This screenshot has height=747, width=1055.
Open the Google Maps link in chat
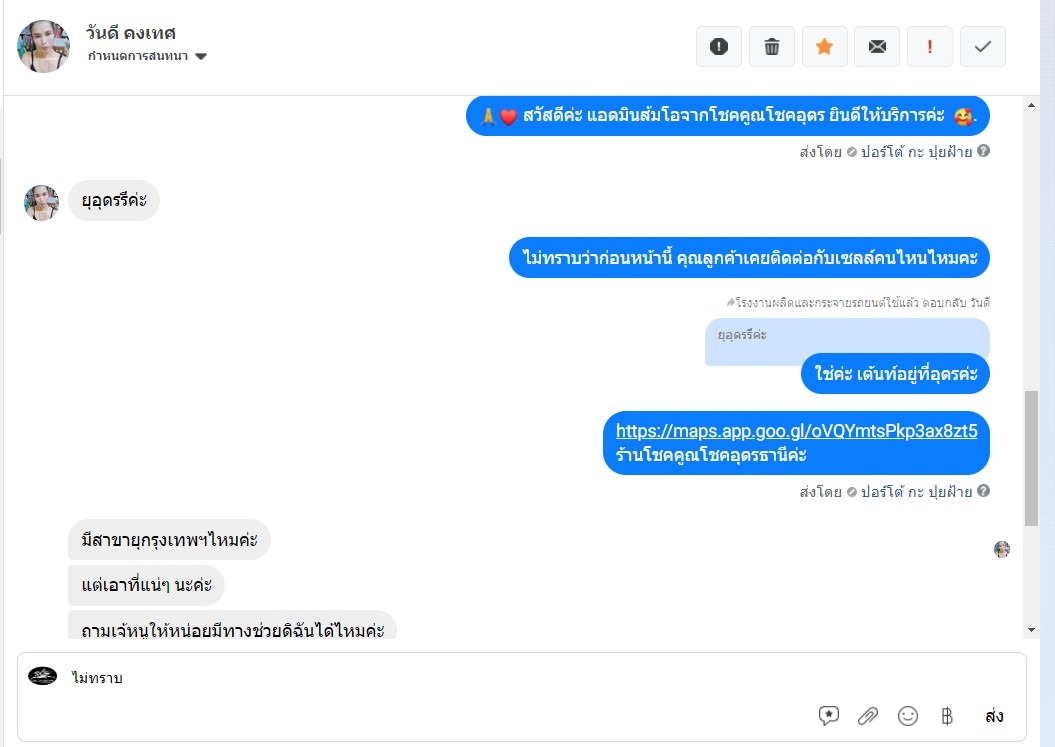pyautogui.click(x=796, y=431)
